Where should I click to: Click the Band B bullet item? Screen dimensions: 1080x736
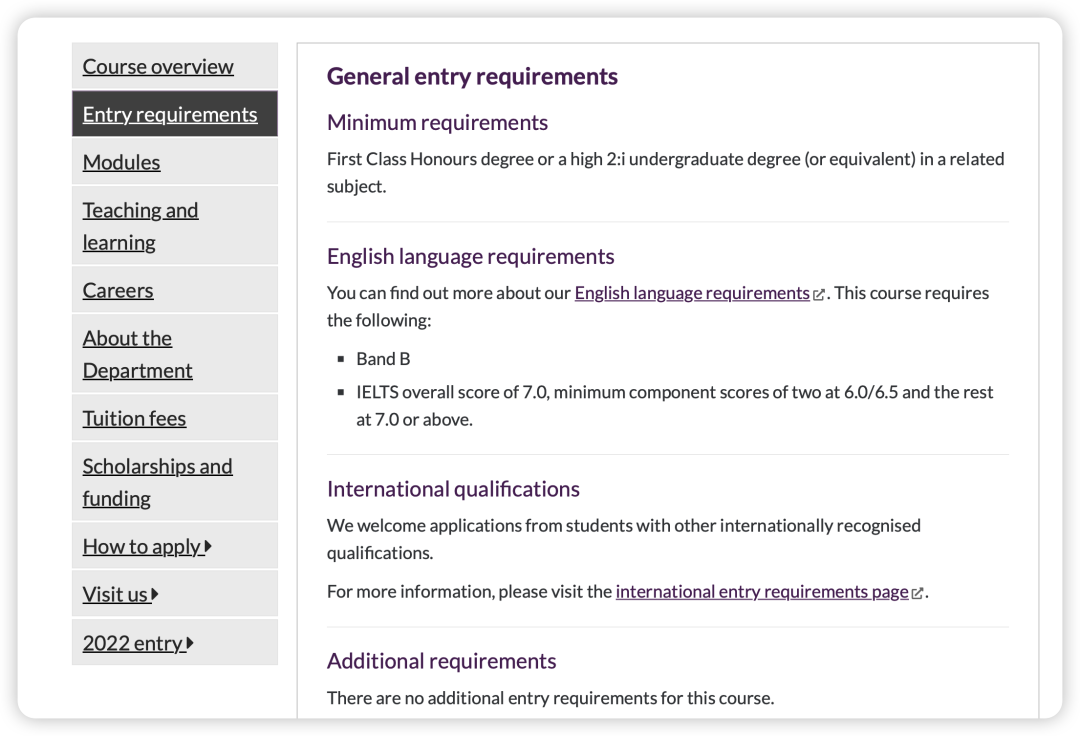[383, 359]
